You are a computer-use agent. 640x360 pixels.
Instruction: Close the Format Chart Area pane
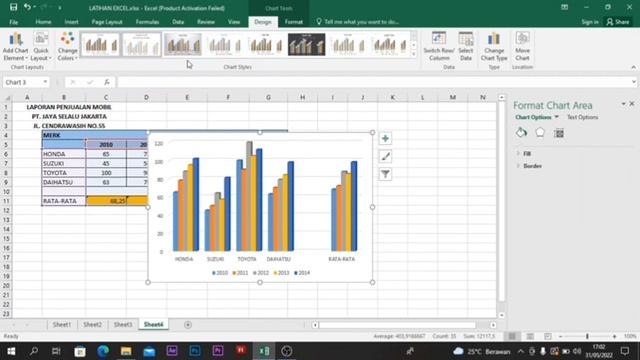coord(632,104)
